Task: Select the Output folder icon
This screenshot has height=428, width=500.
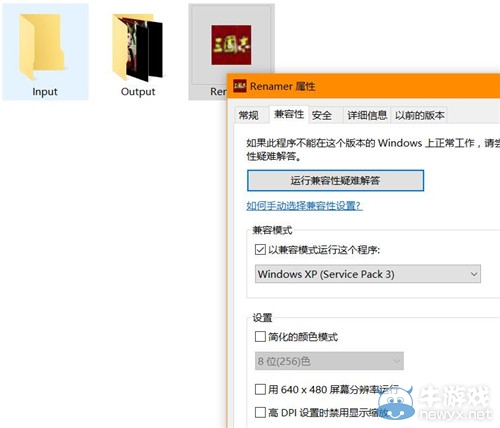Action: tap(138, 47)
